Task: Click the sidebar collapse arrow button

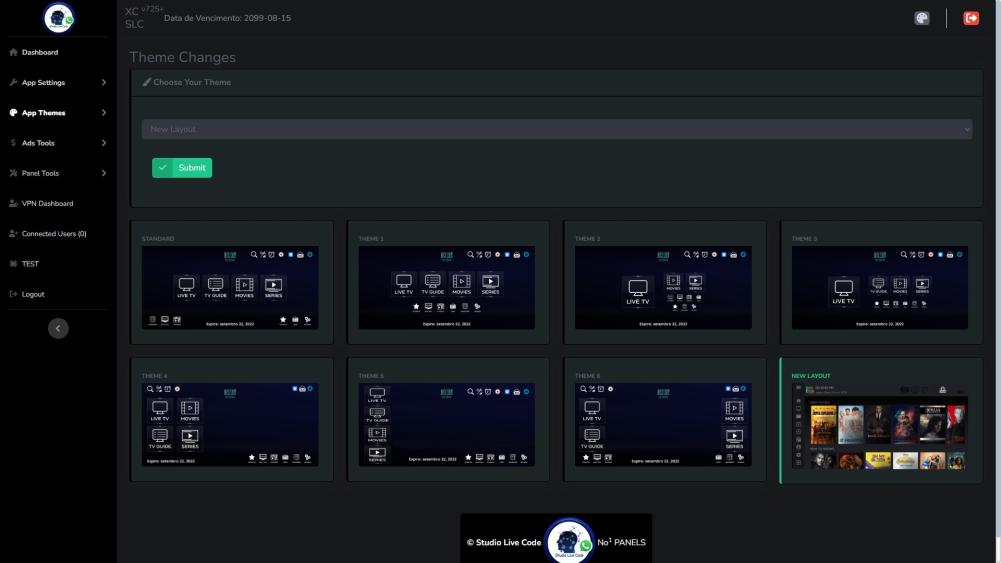Action: click(58, 328)
